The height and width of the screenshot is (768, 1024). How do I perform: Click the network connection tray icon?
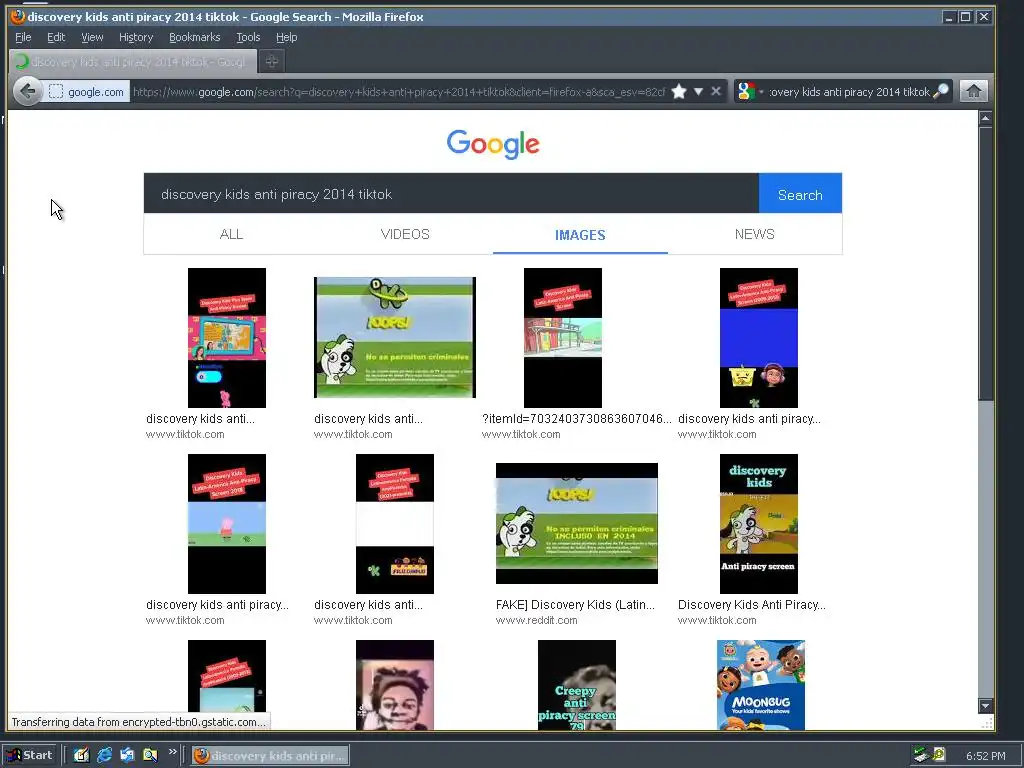coord(921,755)
